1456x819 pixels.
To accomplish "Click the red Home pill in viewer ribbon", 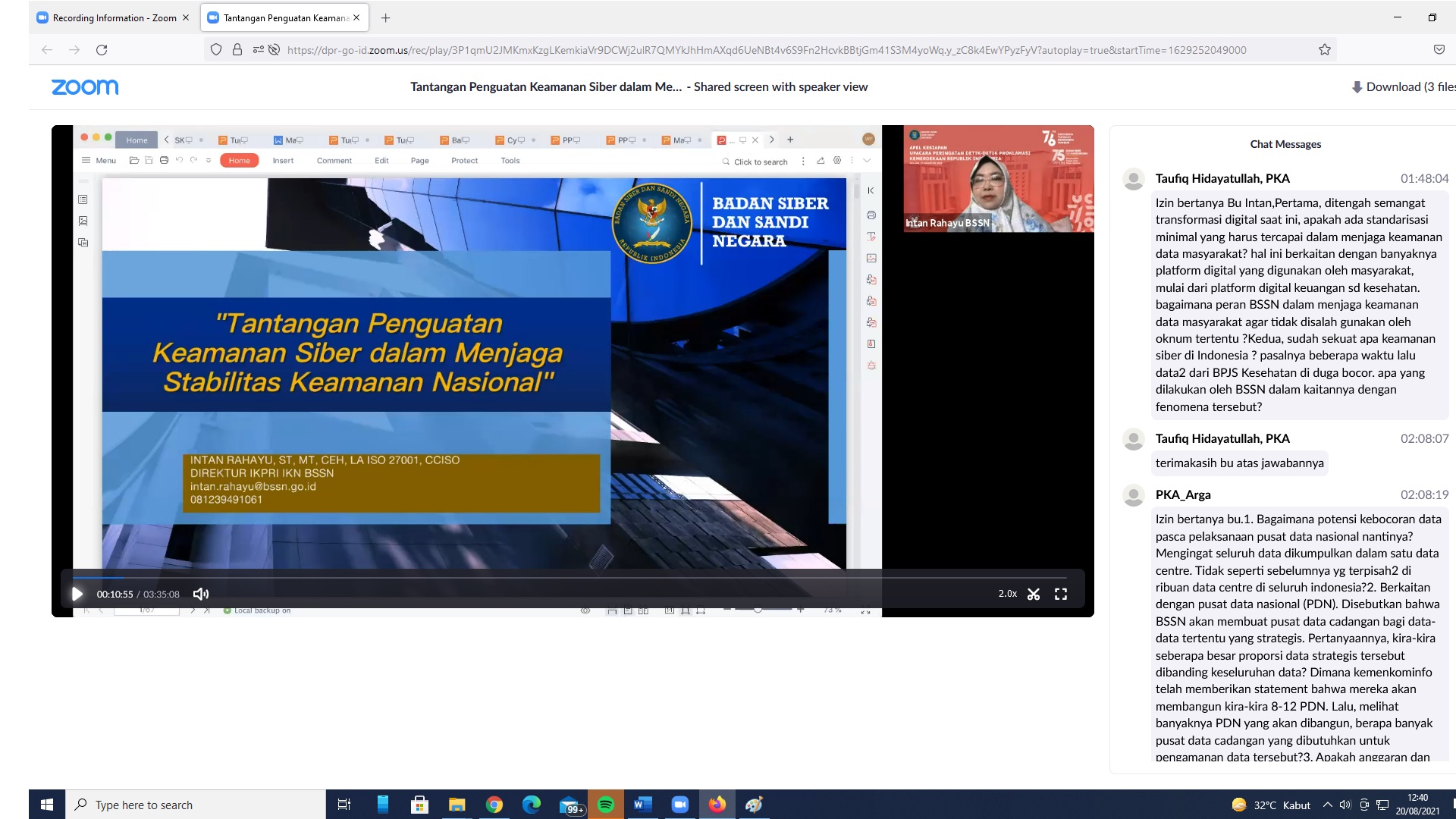I will click(240, 161).
